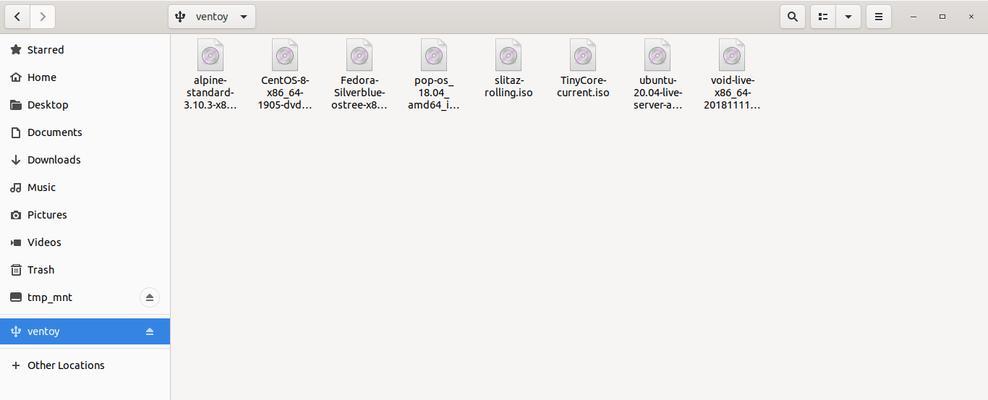Open Other Locations in sidebar
The width and height of the screenshot is (988, 400).
coord(85,365)
